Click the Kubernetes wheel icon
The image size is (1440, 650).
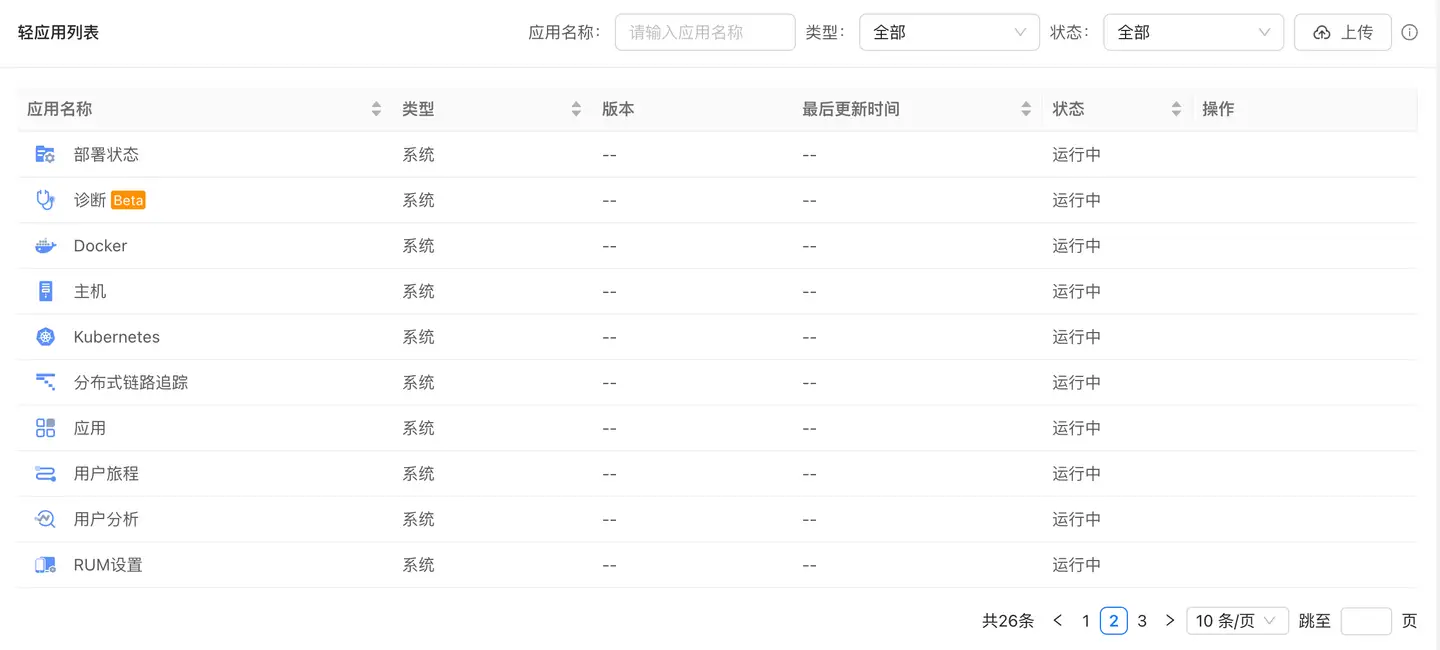(x=45, y=337)
